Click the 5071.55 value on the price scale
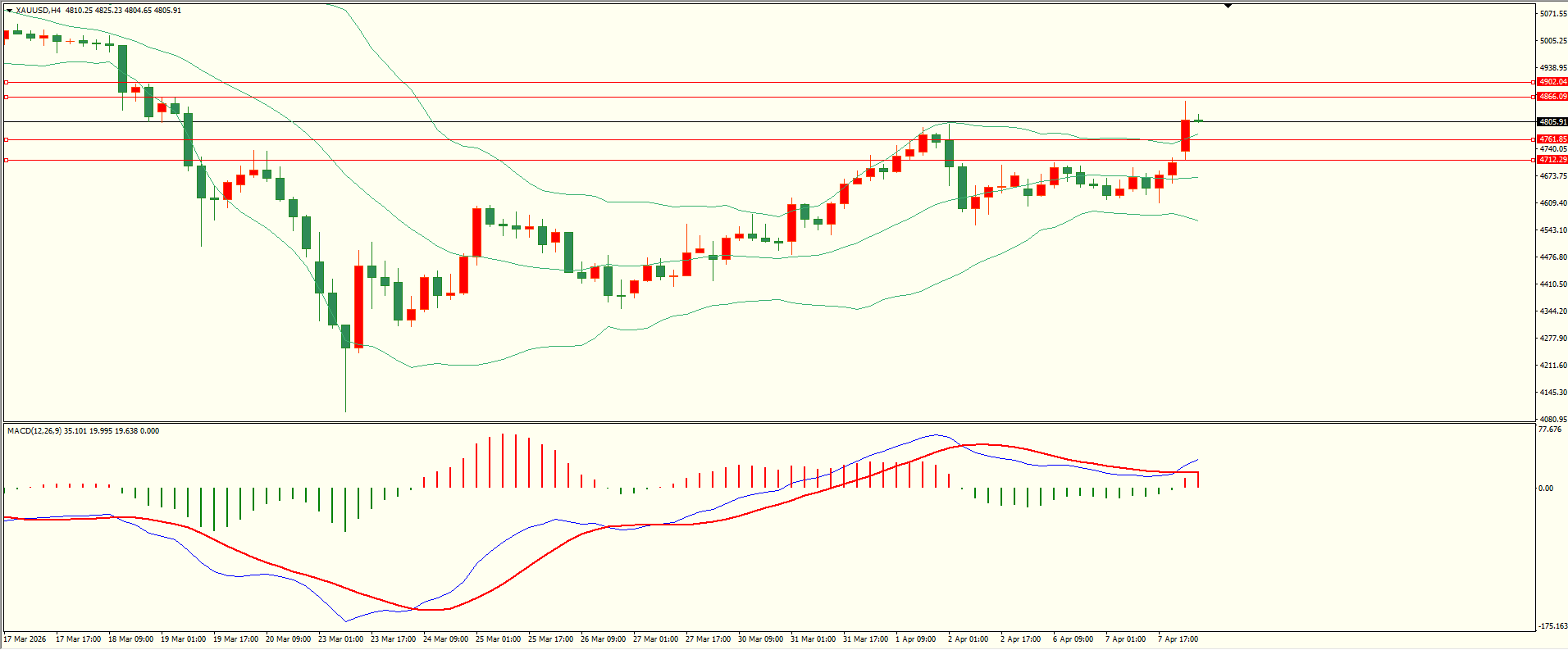The width and height of the screenshot is (1568, 650). click(1552, 14)
